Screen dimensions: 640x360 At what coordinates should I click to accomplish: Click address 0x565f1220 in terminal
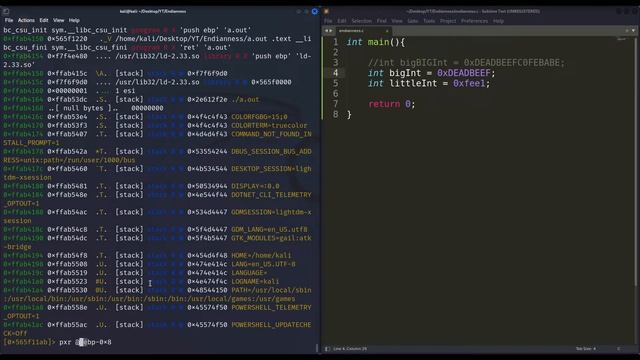(67, 39)
